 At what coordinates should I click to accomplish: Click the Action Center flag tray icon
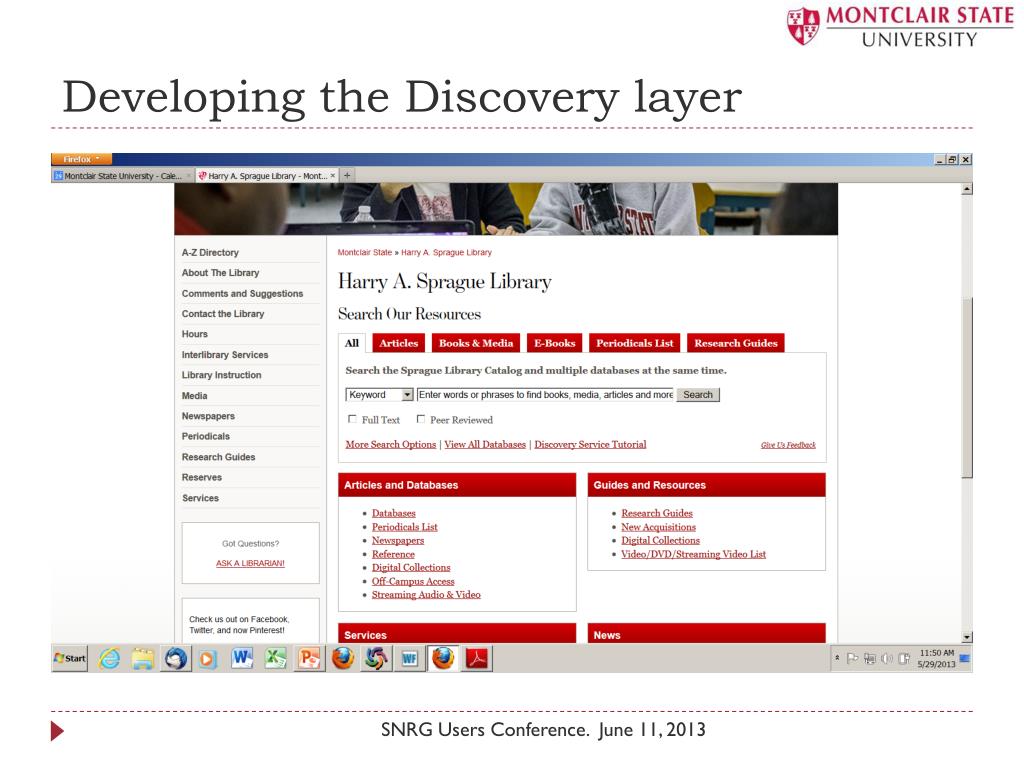click(x=852, y=658)
